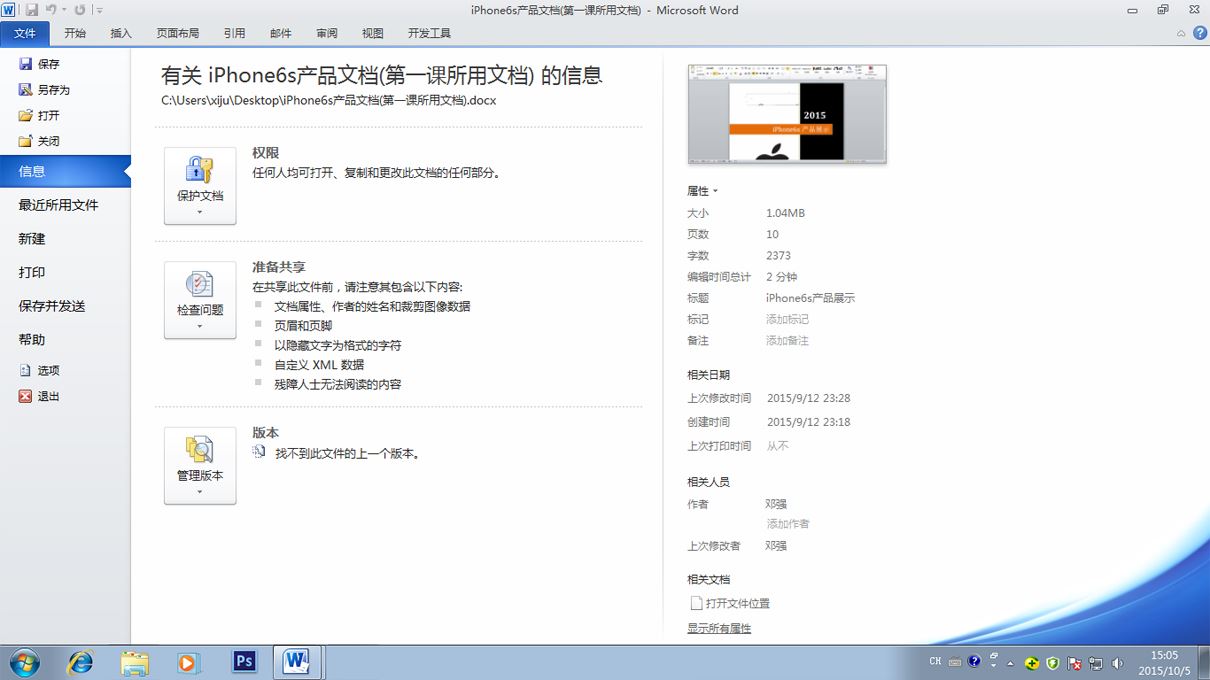Click the on-screen keyboard icon on language bar
The image size is (1210, 680).
(955, 661)
